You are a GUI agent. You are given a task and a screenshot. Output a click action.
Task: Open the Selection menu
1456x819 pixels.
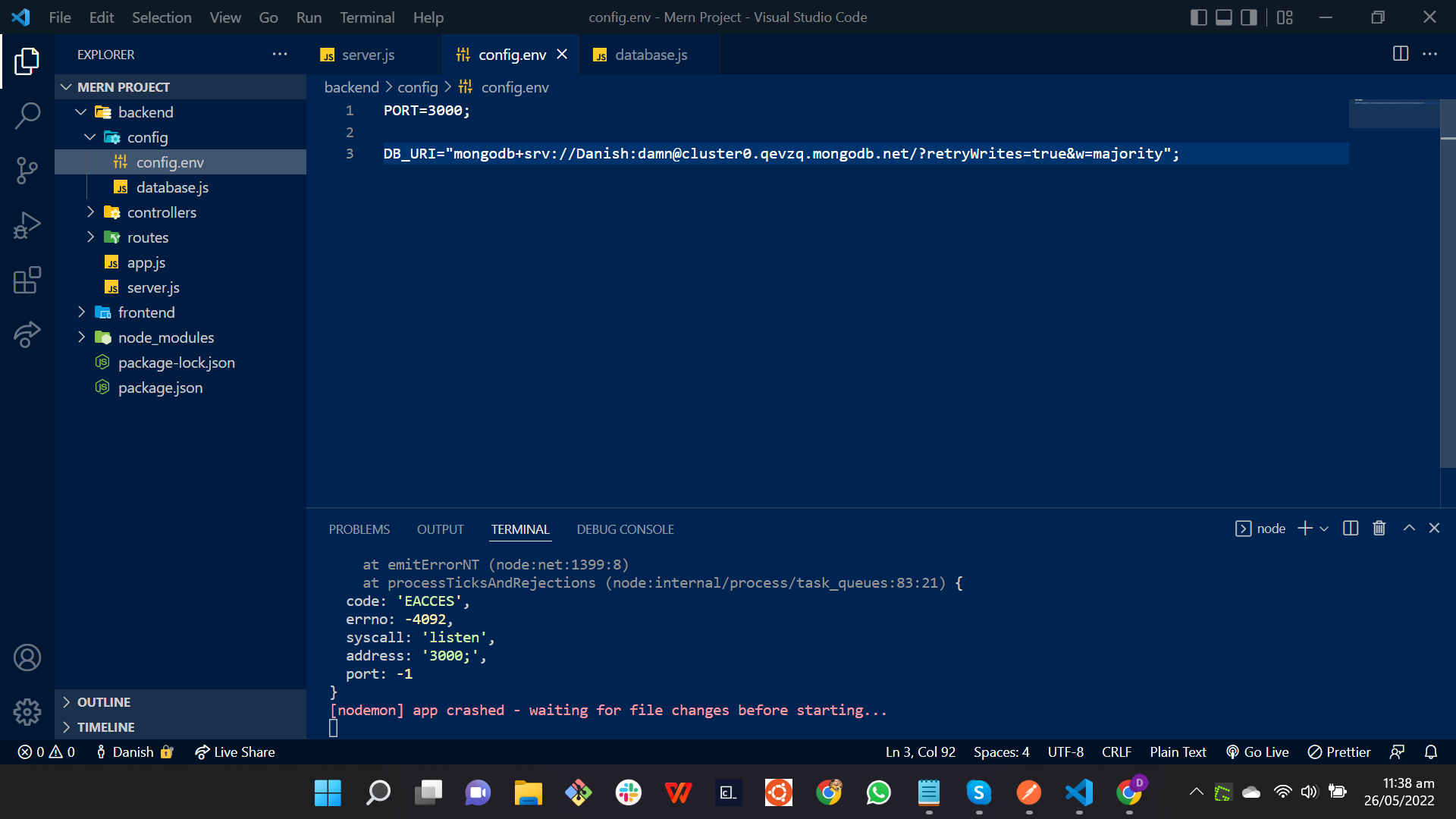[162, 17]
